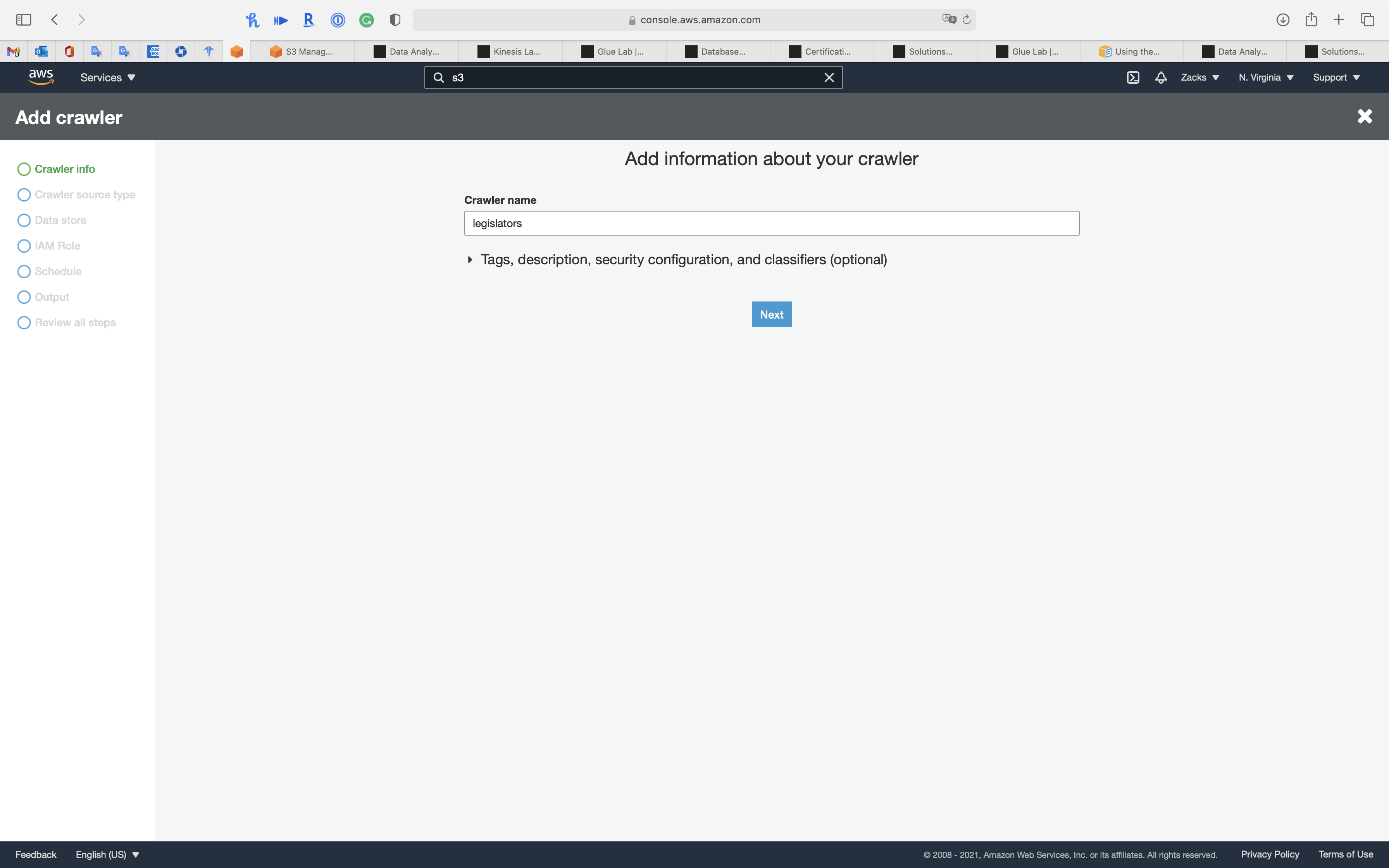Open Safari downloads icon
This screenshot has width=1389, height=868.
pos(1283,20)
